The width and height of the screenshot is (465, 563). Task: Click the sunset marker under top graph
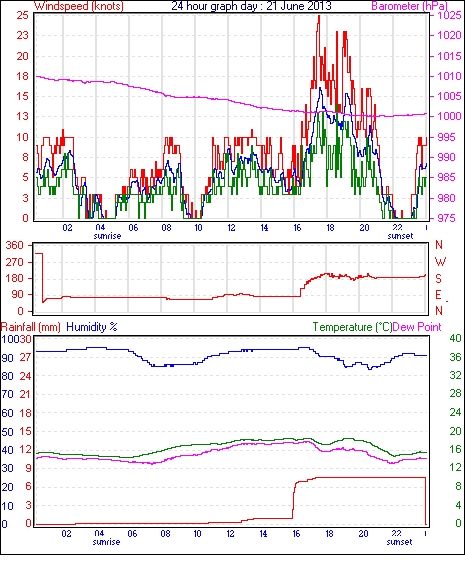pyautogui.click(x=400, y=236)
